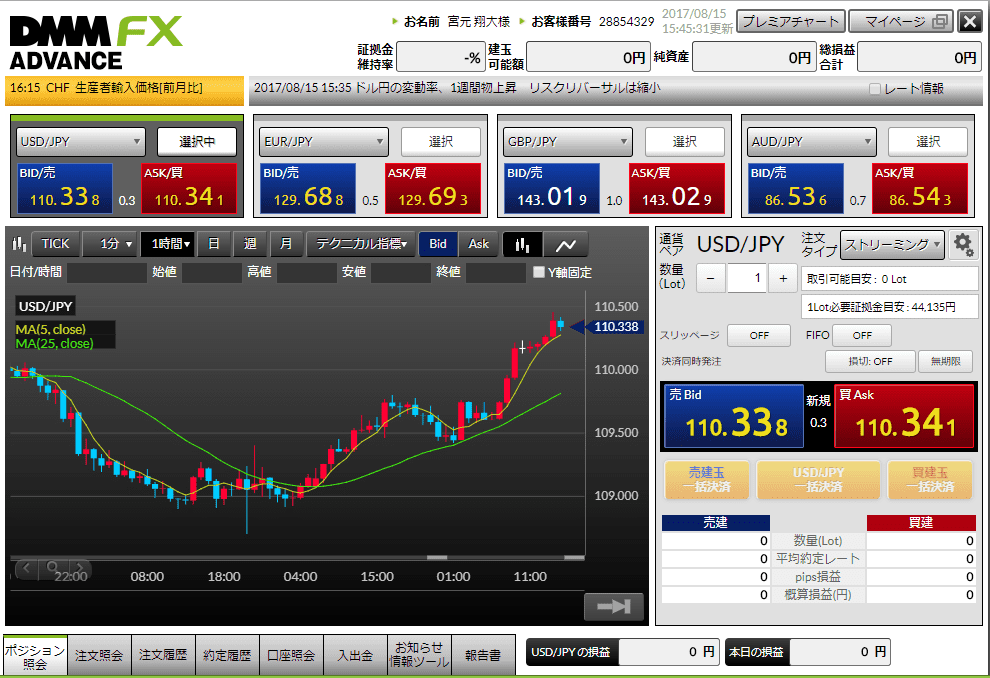990x678 pixels.
Task: Open the position inquiry tab
Action: [35, 655]
